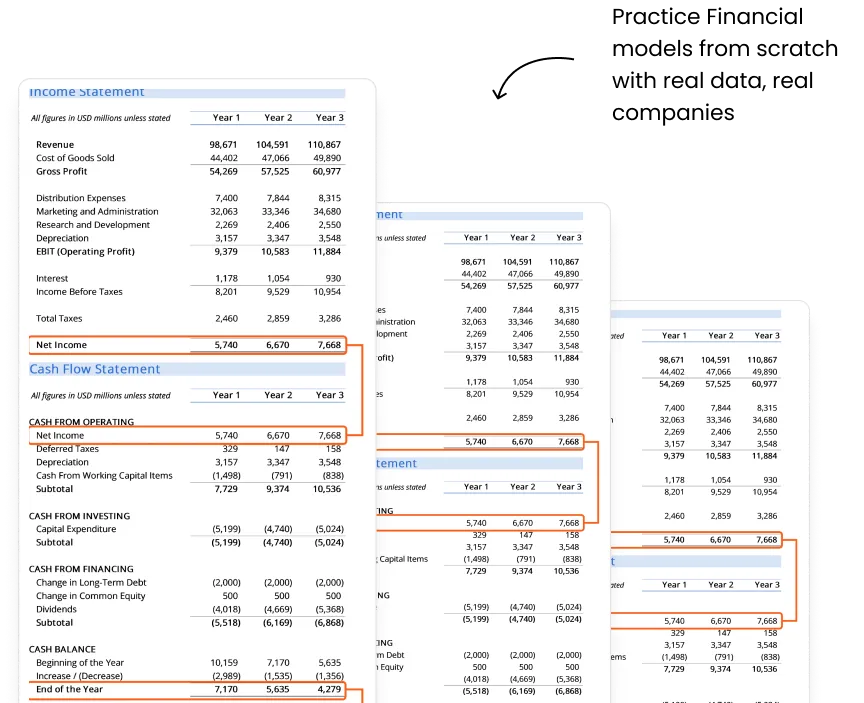Click the 'Total Taxes' label on front sheet

(58, 318)
